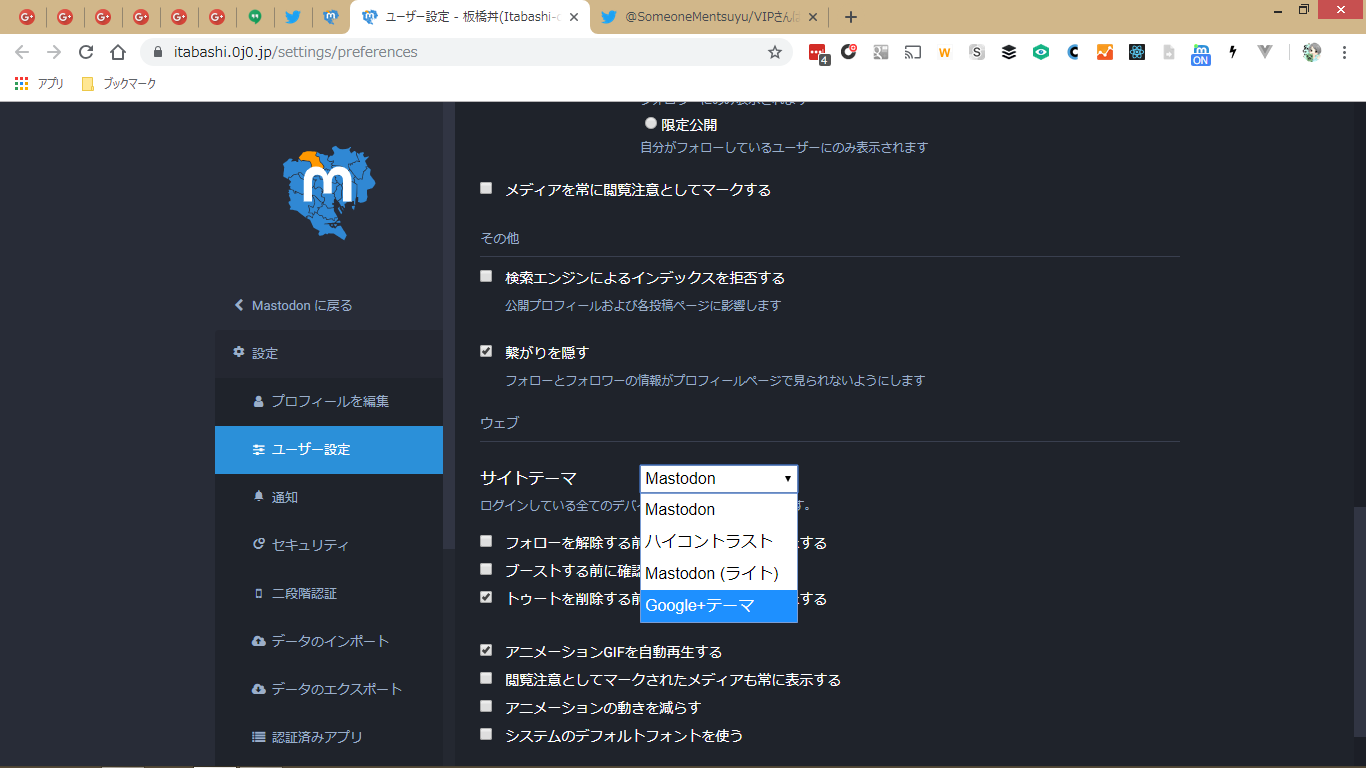This screenshot has width=1366, height=768.
Task: Toggle アニメーションGIFを自動再生する checkbox
Action: coord(486,650)
